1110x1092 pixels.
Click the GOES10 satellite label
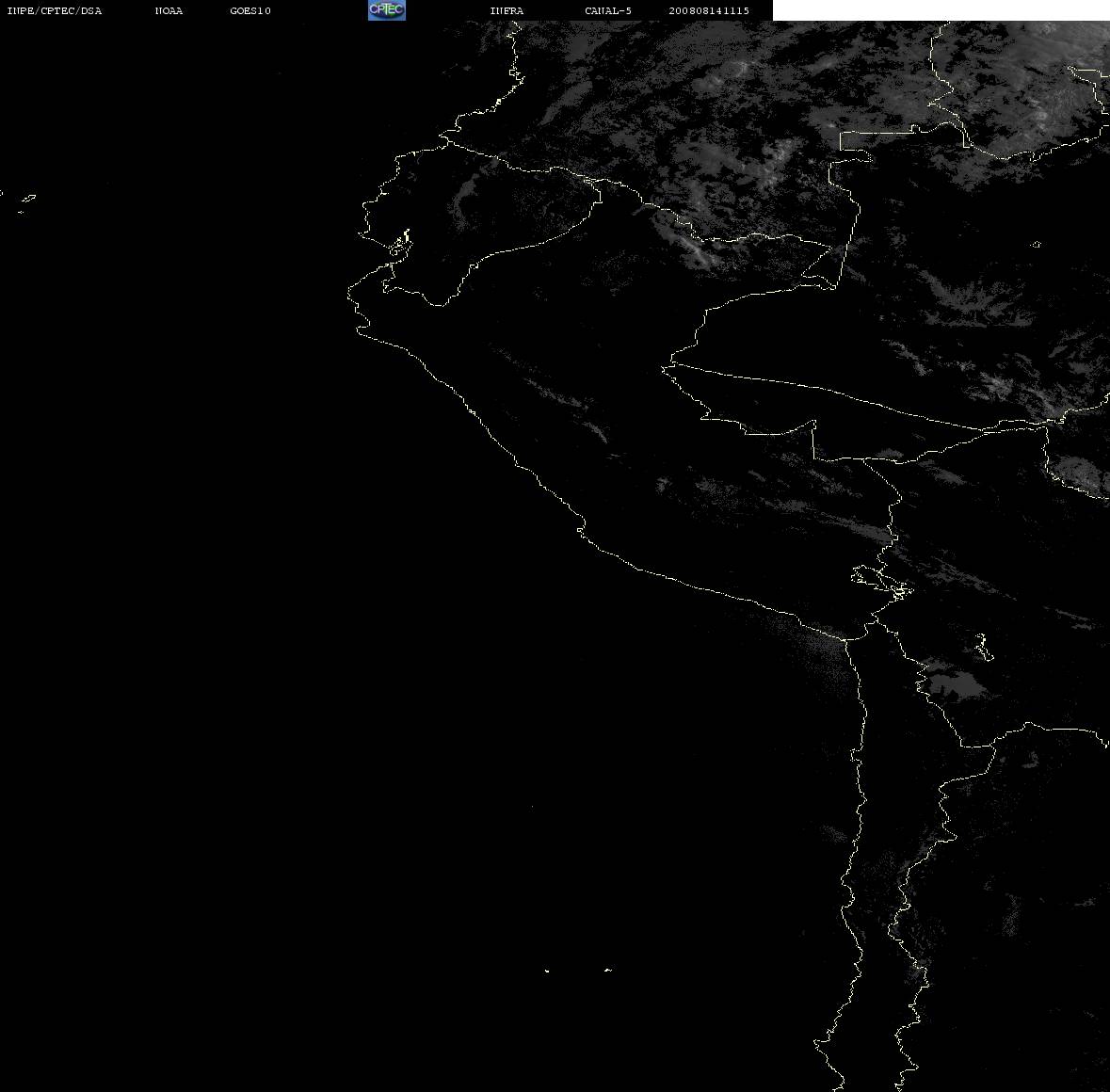point(249,10)
